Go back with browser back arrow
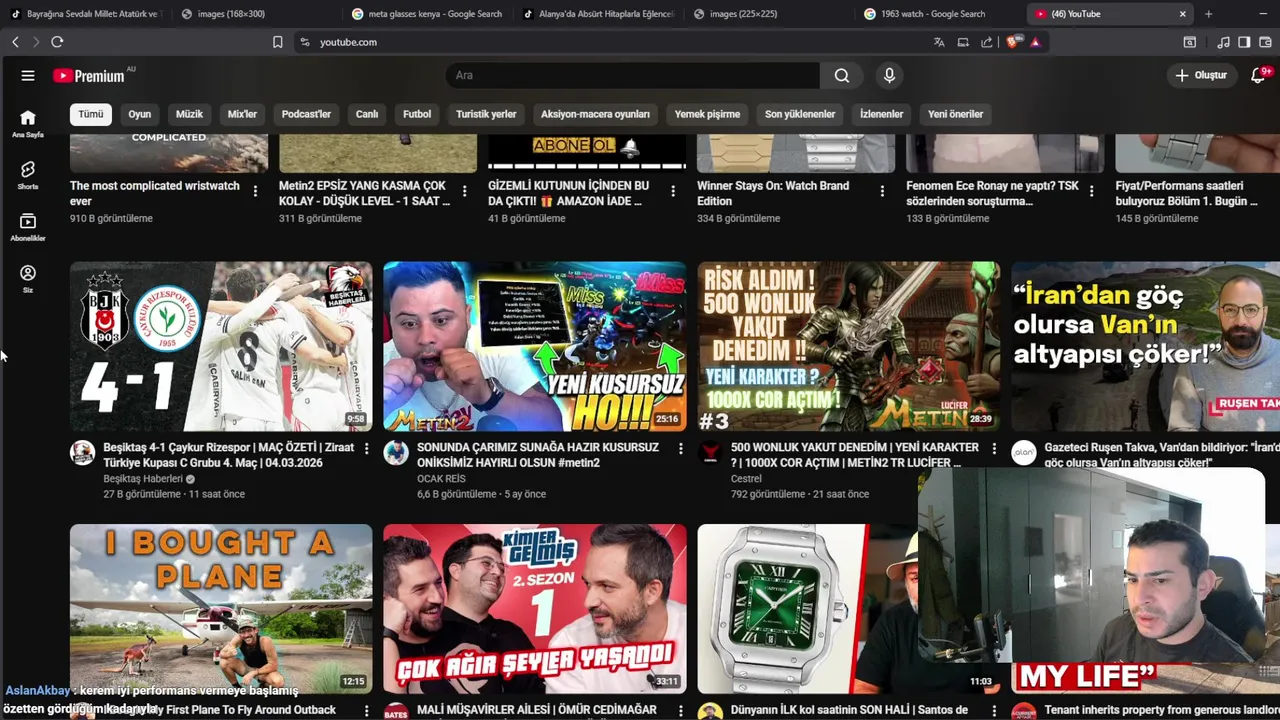 tap(15, 42)
